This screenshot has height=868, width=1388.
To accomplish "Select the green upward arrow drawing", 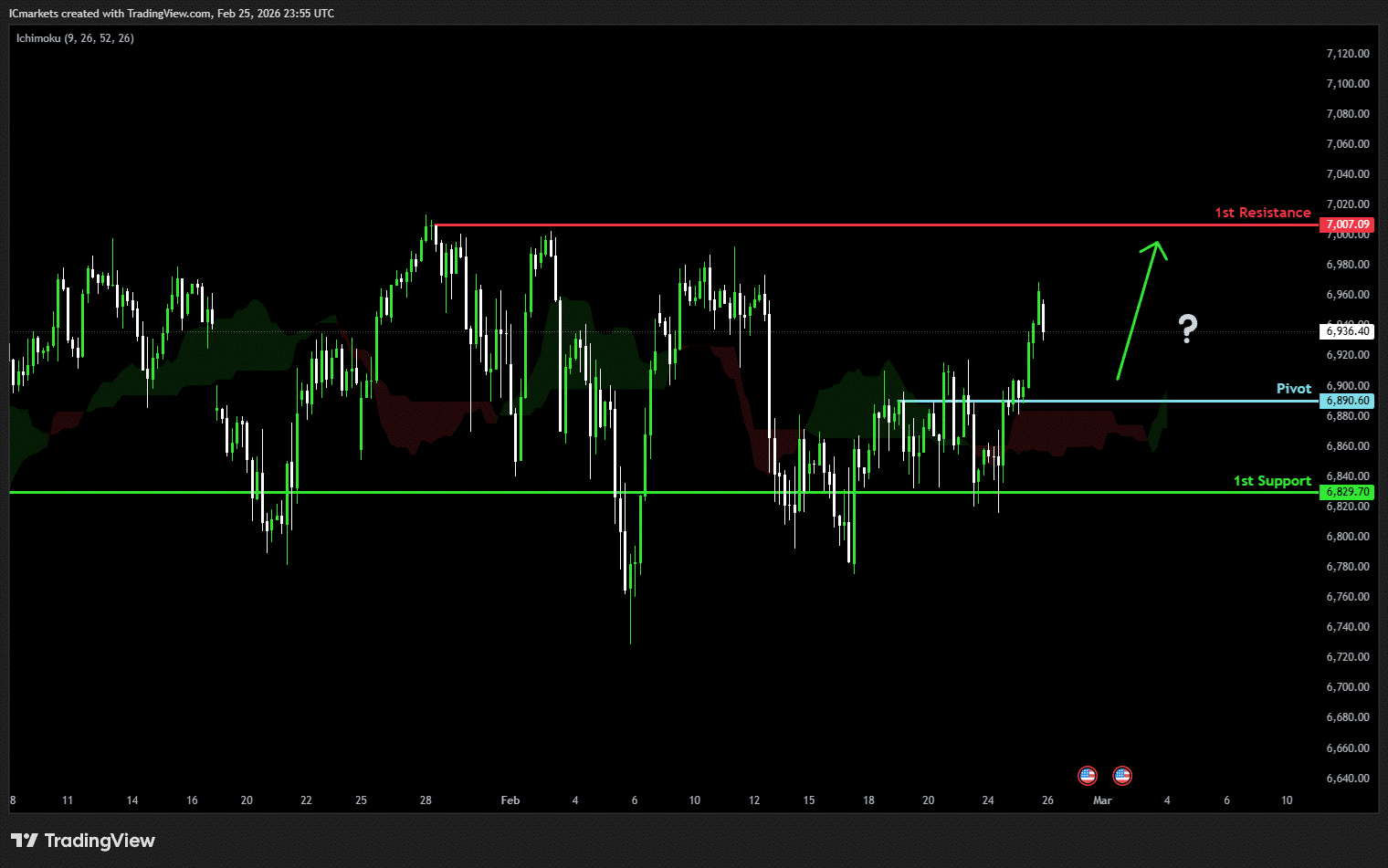I will point(1137,310).
